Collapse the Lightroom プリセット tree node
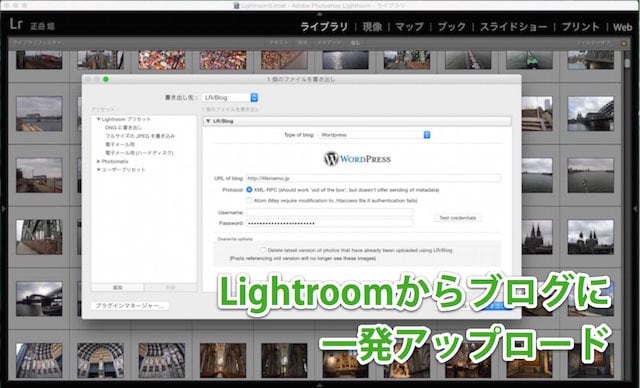640x388 pixels. [x=98, y=119]
